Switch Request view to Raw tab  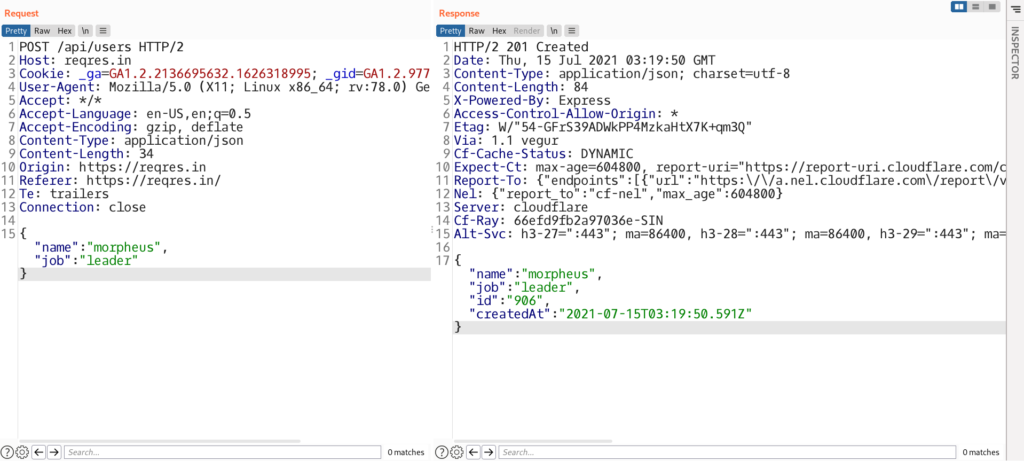click(42, 31)
